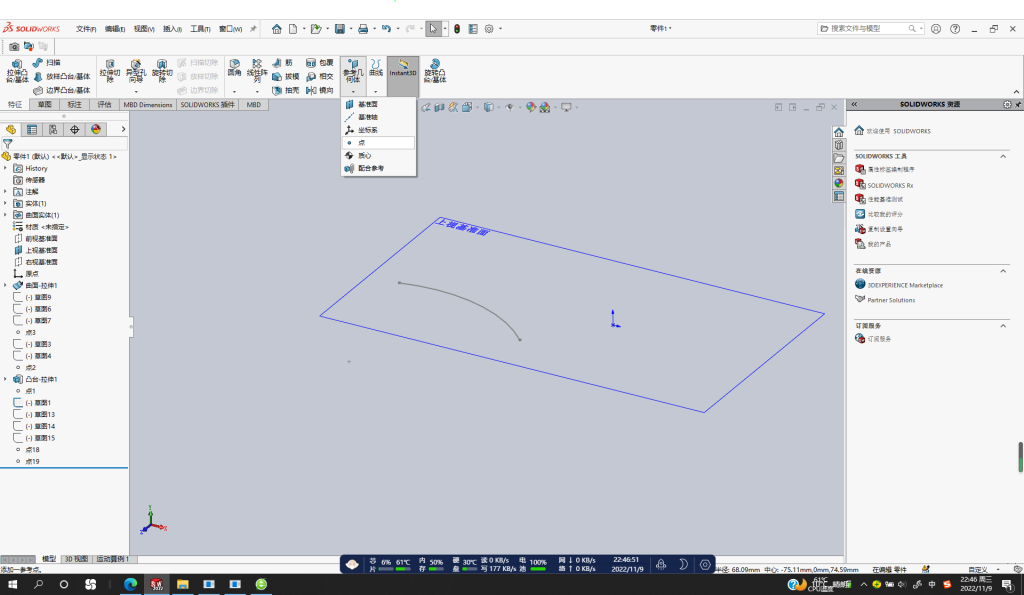Image resolution: width=1024 pixels, height=595 pixels.
Task: Open the 曲线 curves dropdown arrow
Action: click(x=376, y=91)
